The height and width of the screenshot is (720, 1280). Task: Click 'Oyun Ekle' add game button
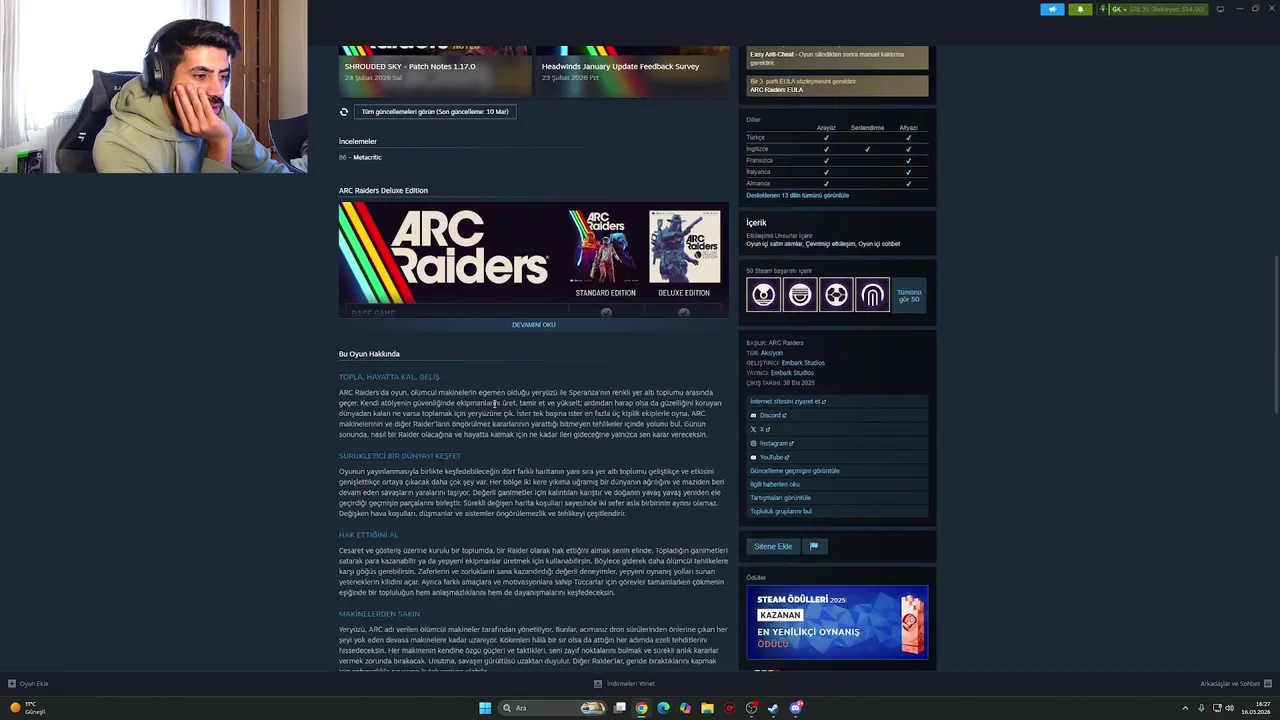coord(28,684)
